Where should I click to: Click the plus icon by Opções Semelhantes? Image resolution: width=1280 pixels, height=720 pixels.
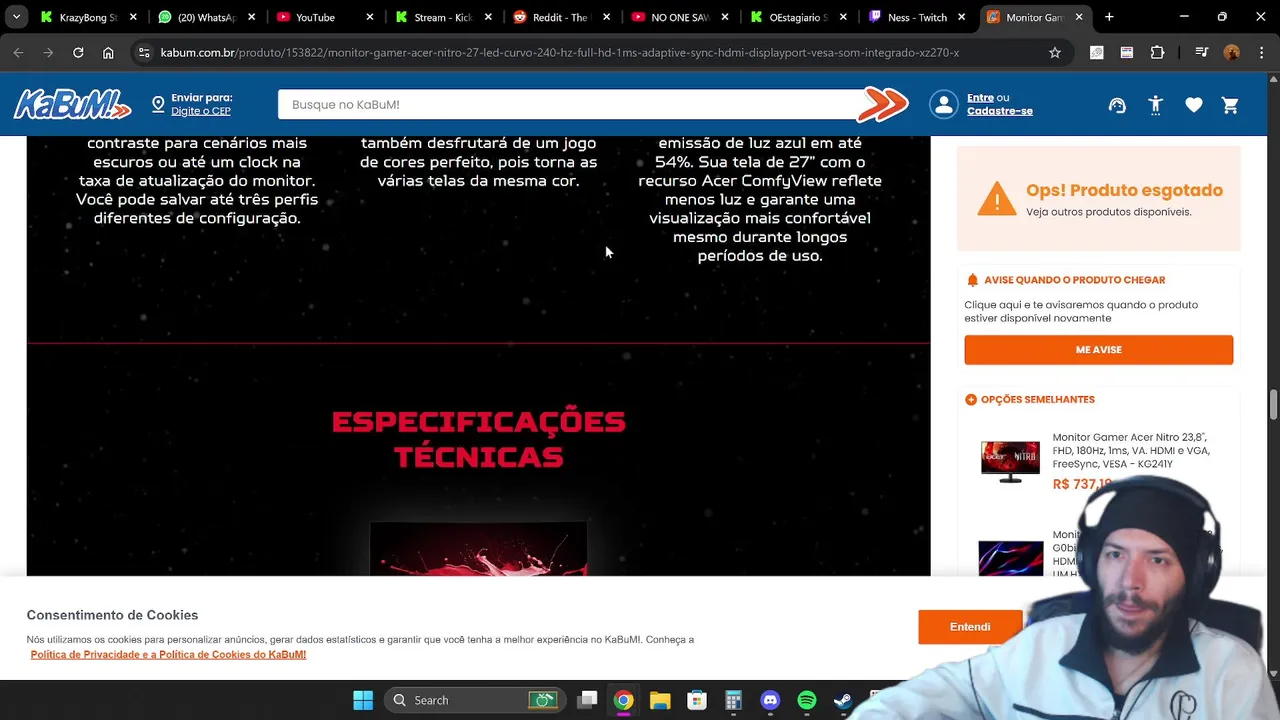tap(971, 399)
